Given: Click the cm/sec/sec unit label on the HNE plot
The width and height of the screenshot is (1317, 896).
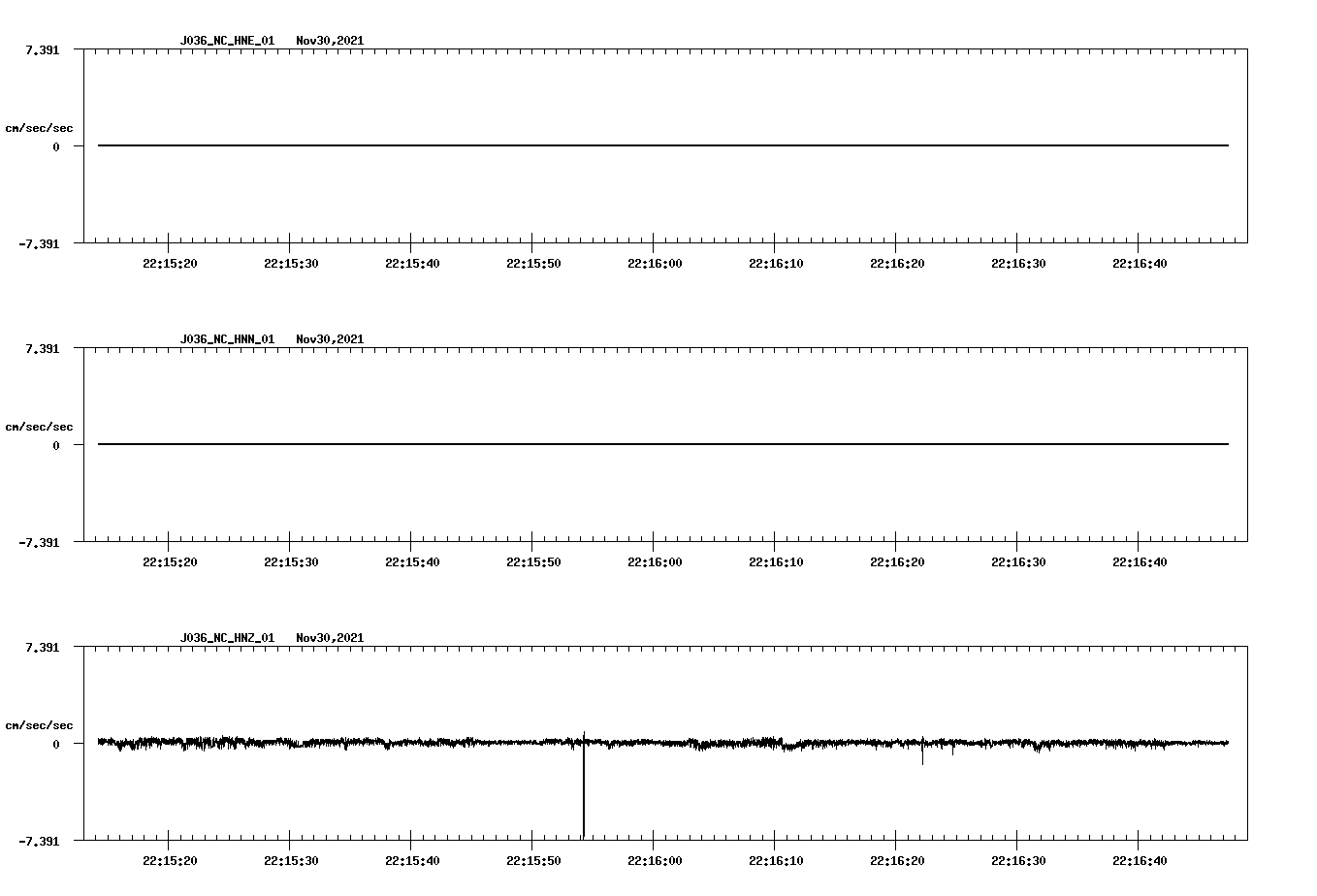Looking at the screenshot, I should click(39, 128).
